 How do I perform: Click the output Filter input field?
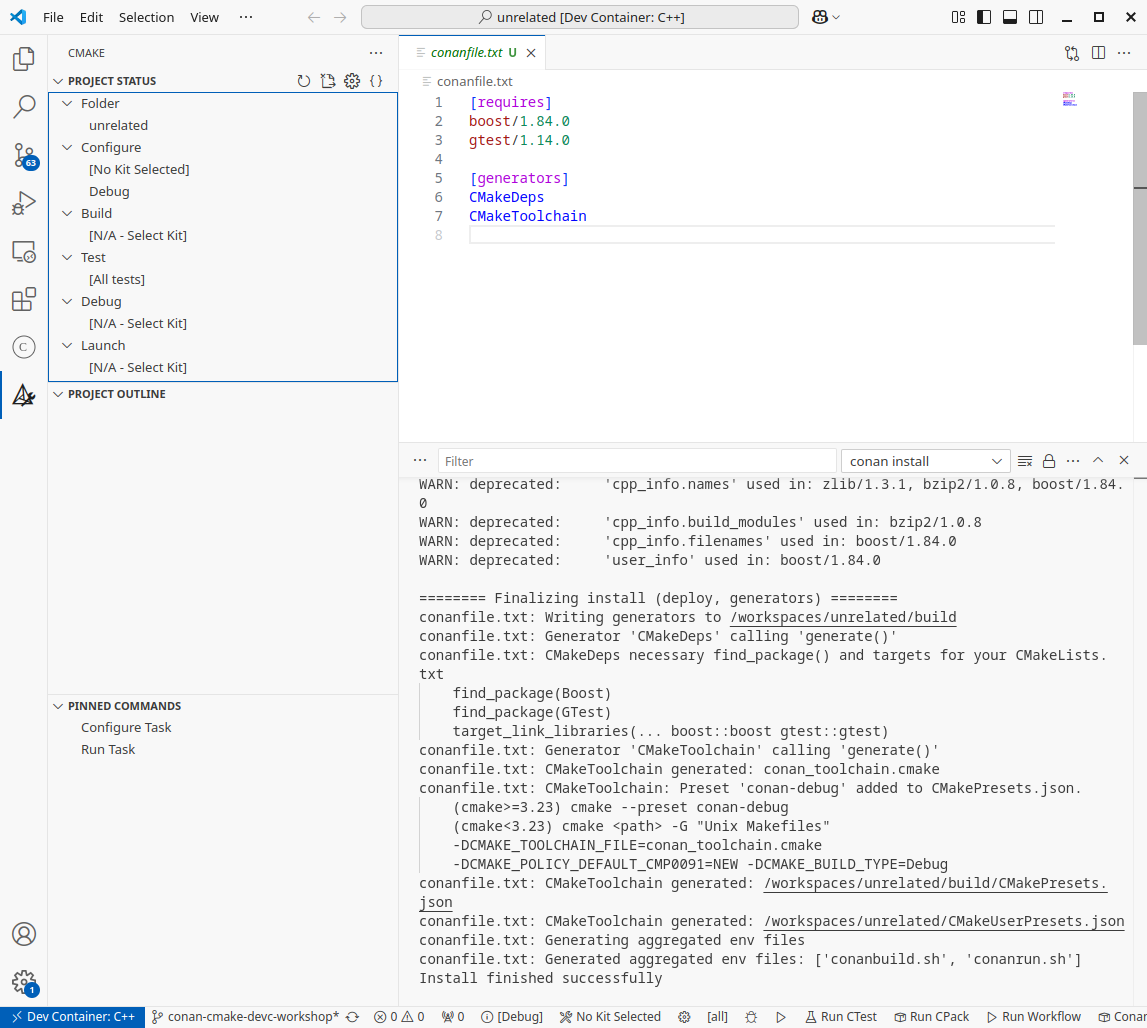[x=637, y=461]
